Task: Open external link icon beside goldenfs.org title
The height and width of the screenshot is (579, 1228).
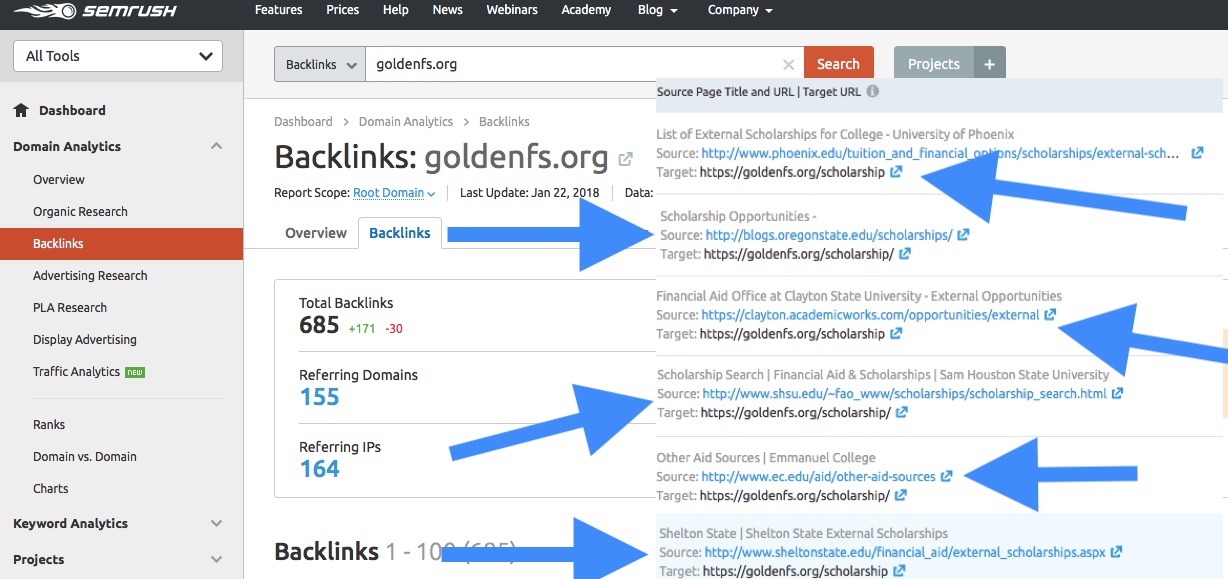Action: [626, 159]
